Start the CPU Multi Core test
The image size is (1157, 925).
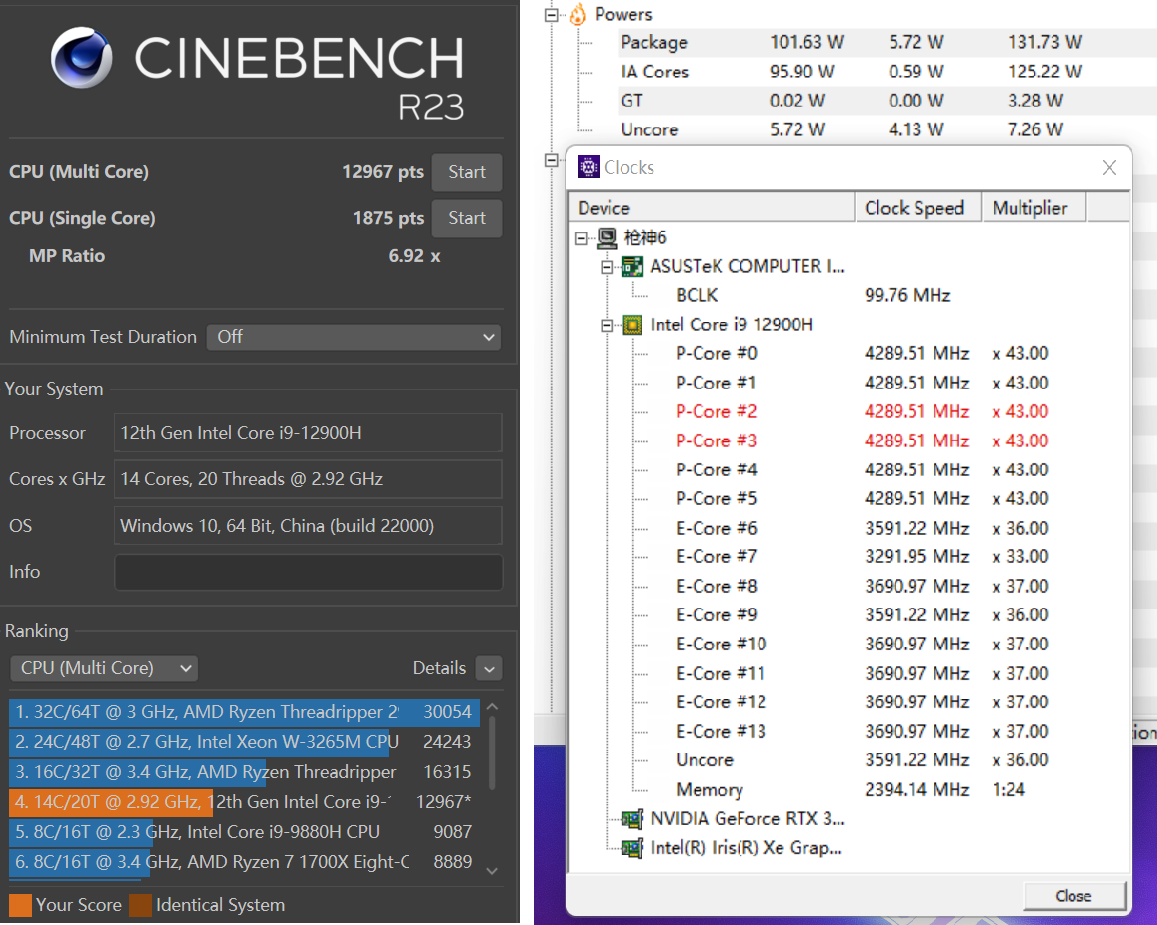pos(467,172)
